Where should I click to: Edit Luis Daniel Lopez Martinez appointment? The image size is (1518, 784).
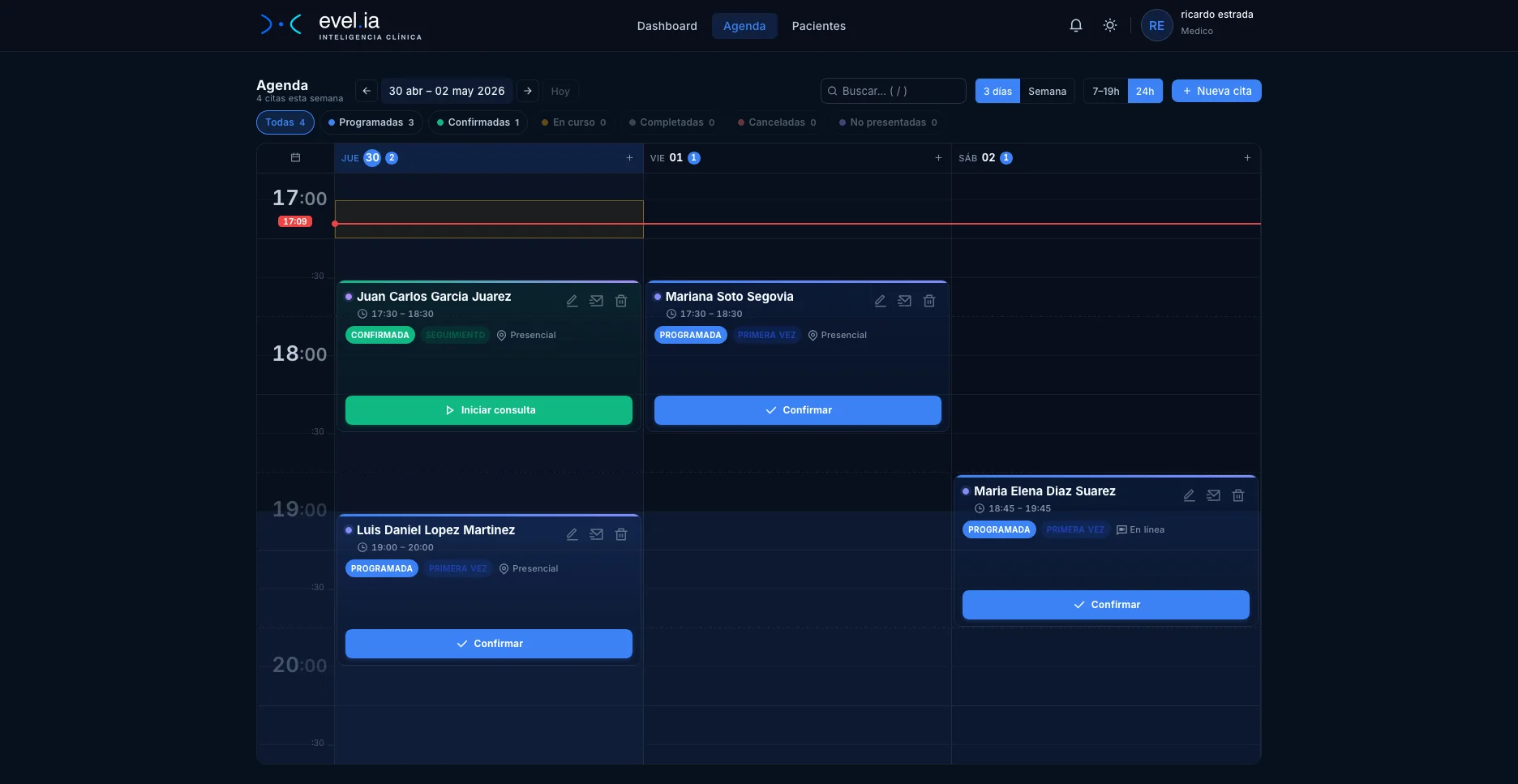pyautogui.click(x=572, y=534)
